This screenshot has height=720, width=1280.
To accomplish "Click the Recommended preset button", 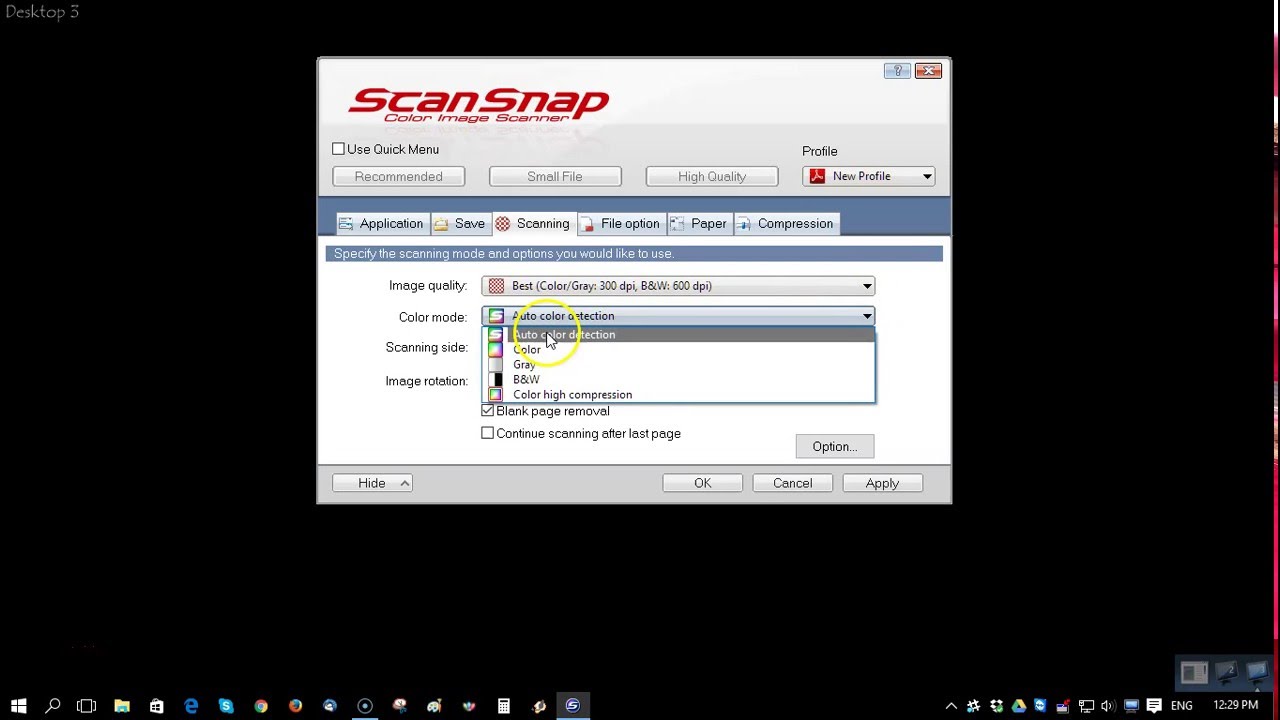I will pos(398,177).
